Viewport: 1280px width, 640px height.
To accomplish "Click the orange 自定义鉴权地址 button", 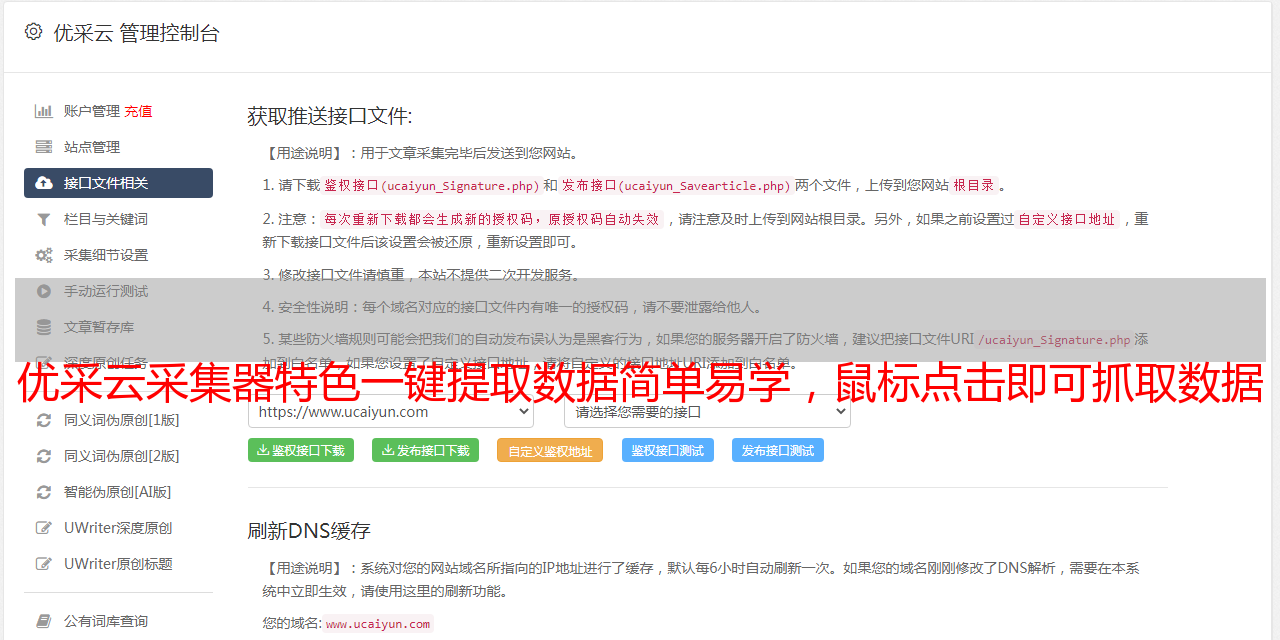I will coord(550,450).
